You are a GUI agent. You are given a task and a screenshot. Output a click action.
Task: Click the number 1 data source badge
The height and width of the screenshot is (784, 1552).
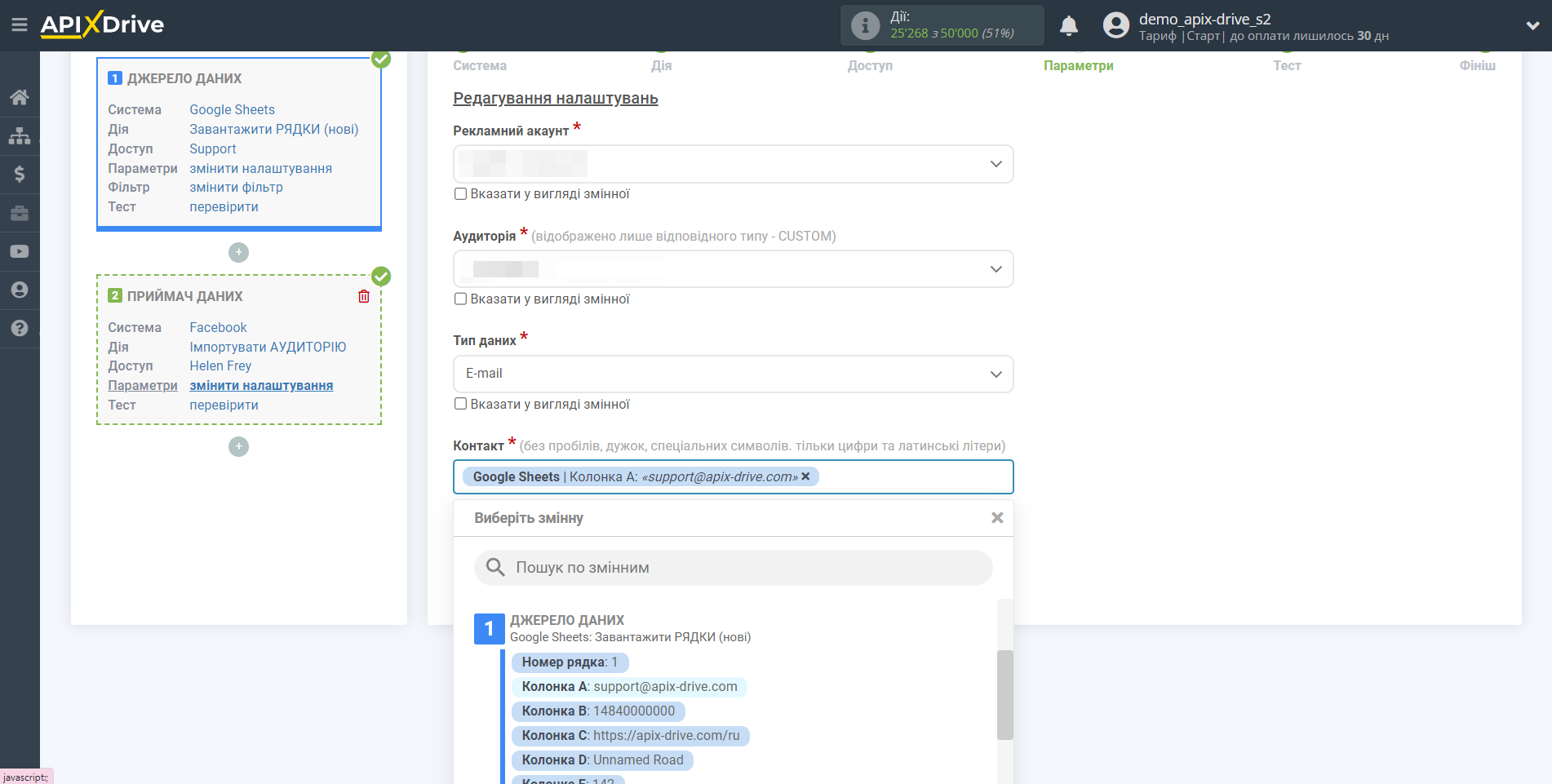click(x=490, y=629)
